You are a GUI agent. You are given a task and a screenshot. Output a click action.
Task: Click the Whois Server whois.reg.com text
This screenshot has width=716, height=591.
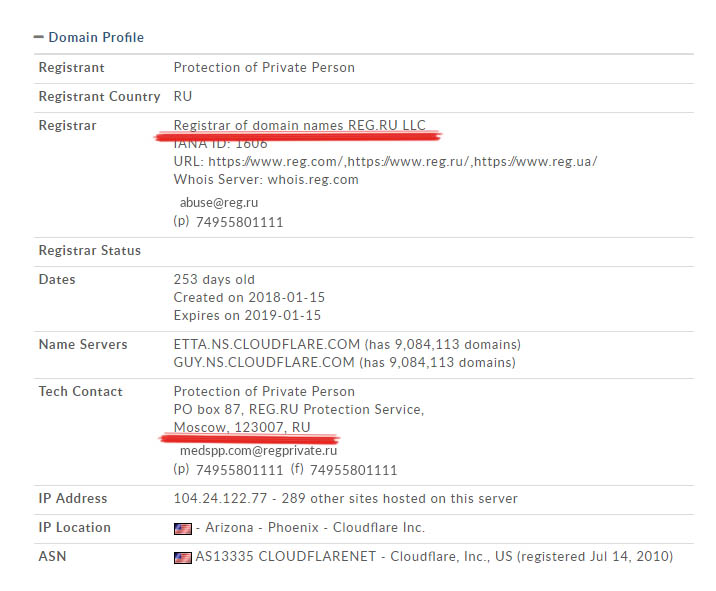(x=265, y=180)
